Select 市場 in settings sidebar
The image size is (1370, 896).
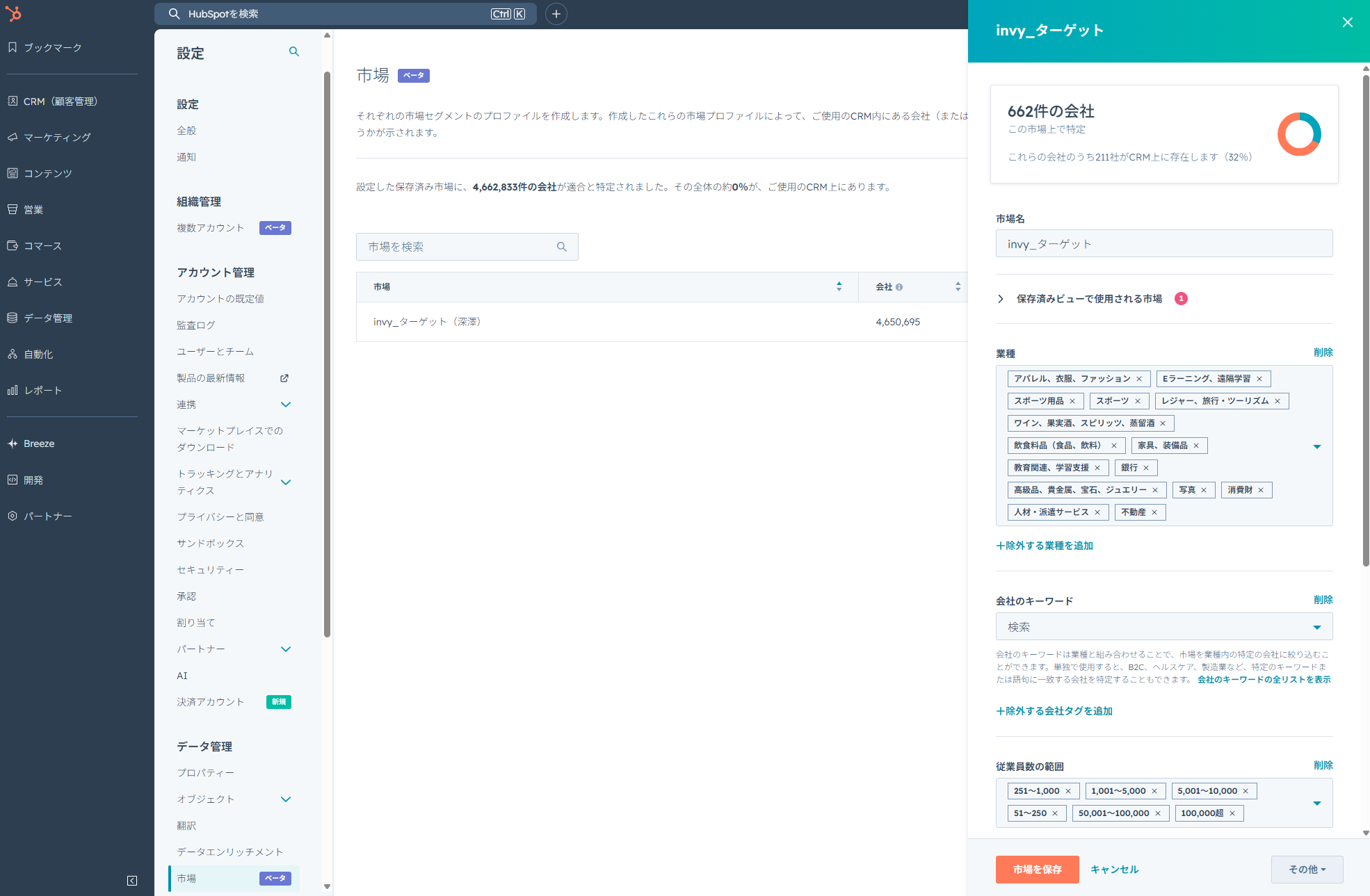tap(186, 879)
